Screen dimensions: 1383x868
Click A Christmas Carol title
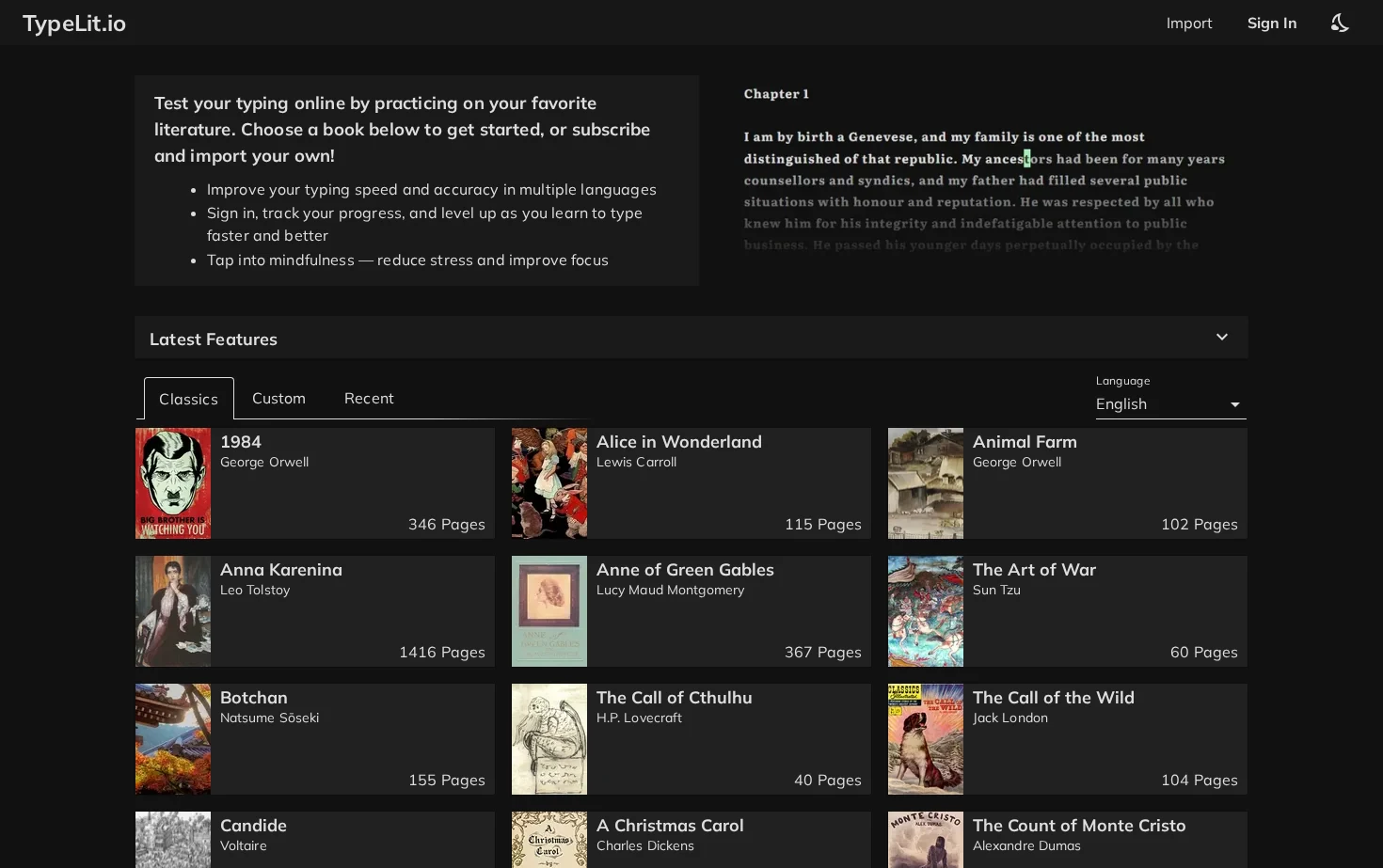(x=670, y=826)
